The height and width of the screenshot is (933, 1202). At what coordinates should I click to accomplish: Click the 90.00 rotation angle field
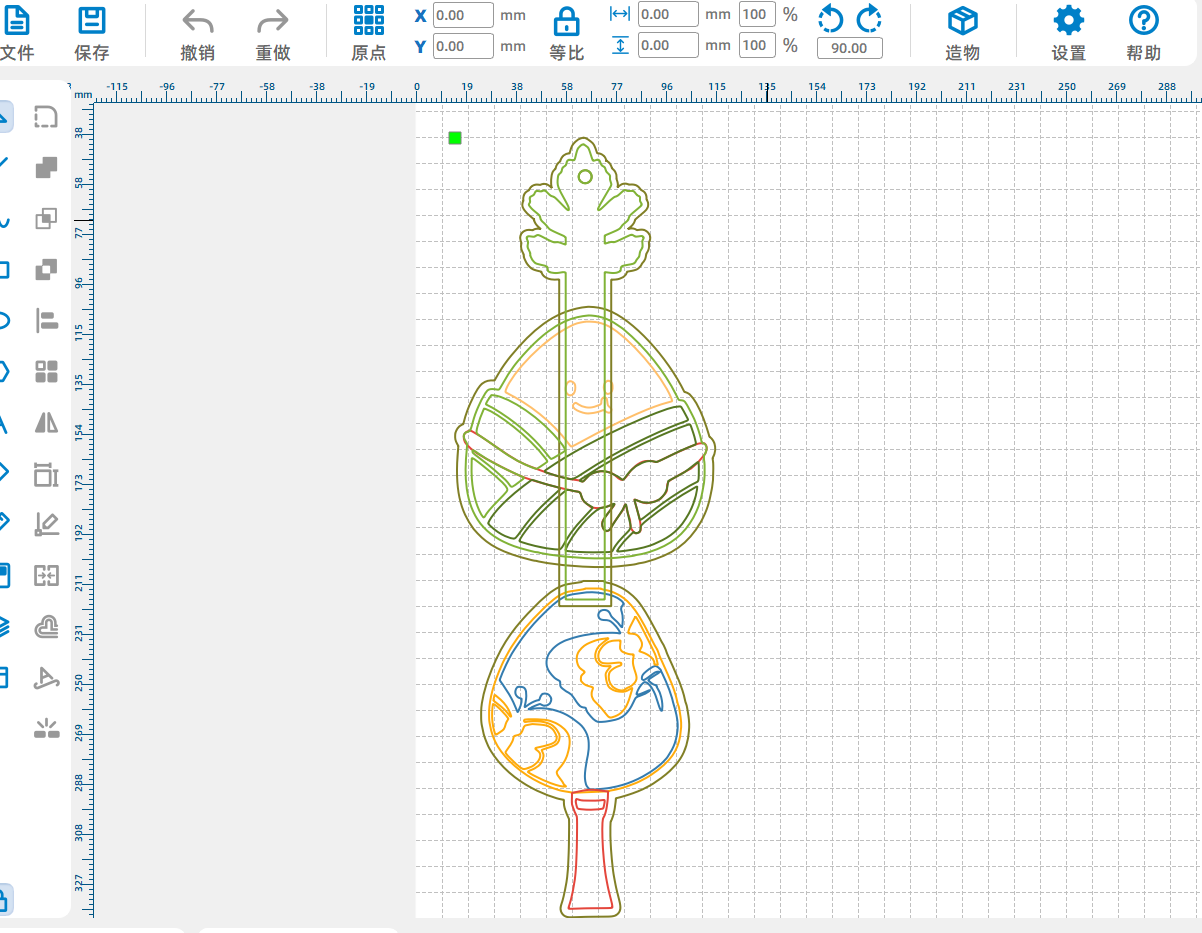(x=849, y=48)
